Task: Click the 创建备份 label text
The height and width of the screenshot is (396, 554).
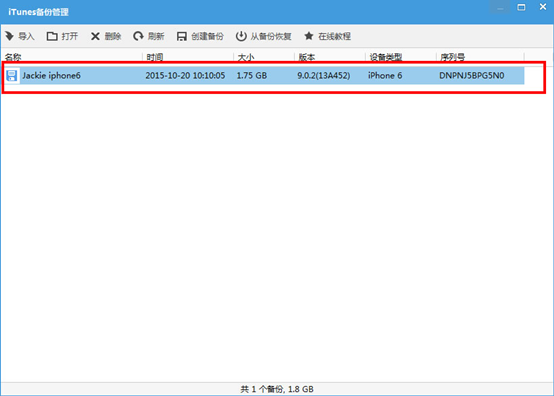Action: tap(207, 36)
